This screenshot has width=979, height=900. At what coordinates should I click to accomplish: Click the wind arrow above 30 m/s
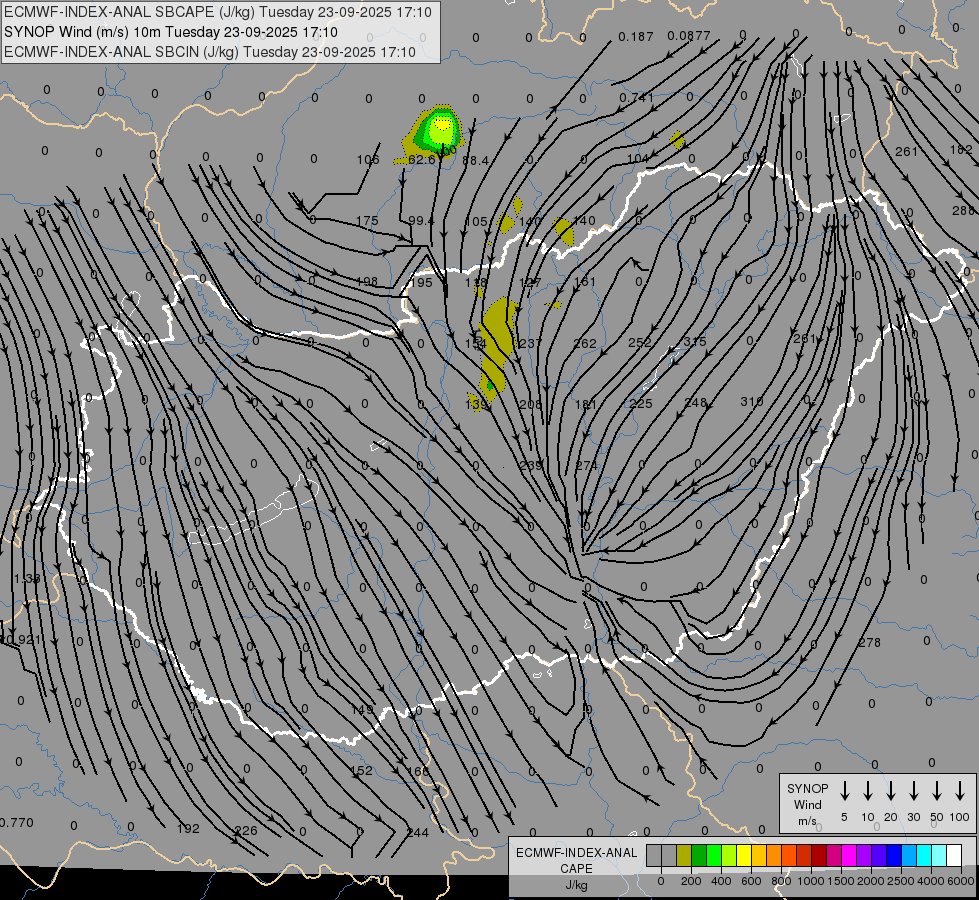pos(913,790)
